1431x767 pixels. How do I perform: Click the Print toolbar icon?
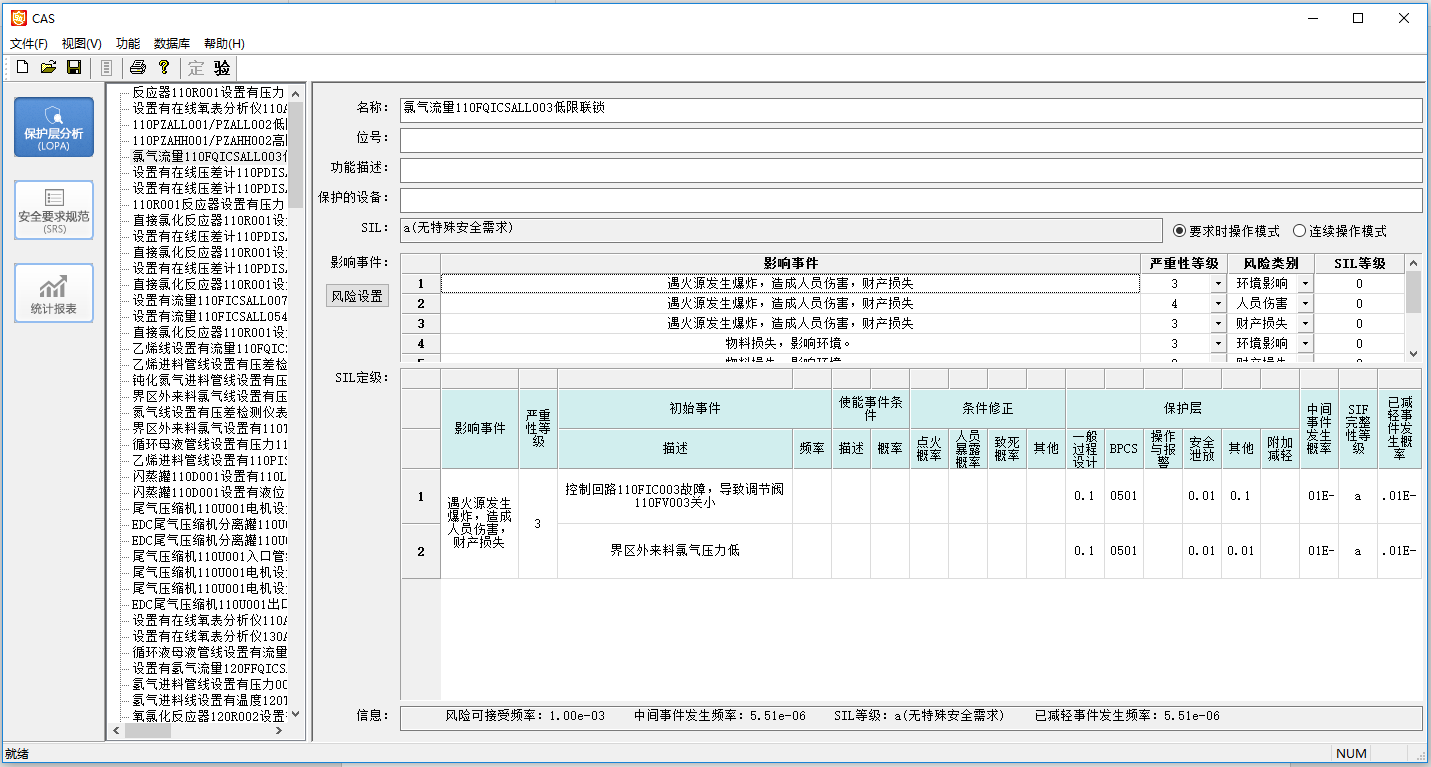click(x=138, y=67)
